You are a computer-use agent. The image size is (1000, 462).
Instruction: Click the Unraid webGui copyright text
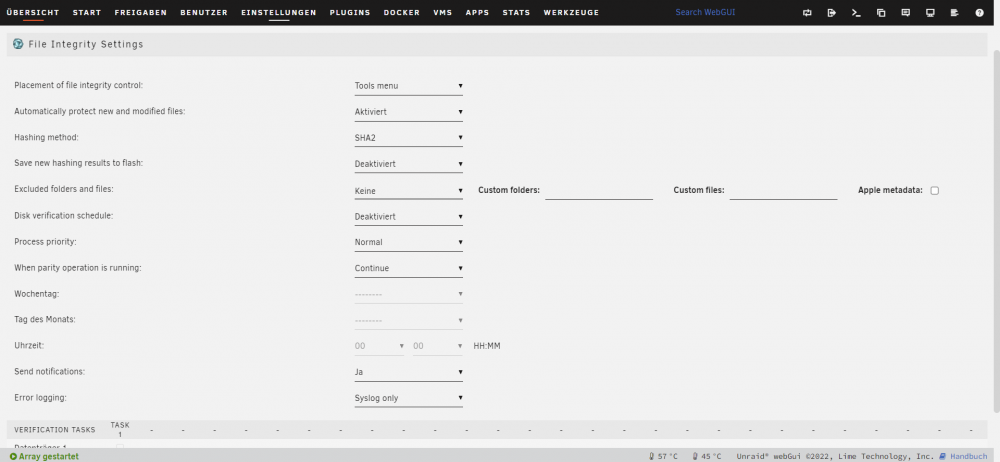click(835, 456)
